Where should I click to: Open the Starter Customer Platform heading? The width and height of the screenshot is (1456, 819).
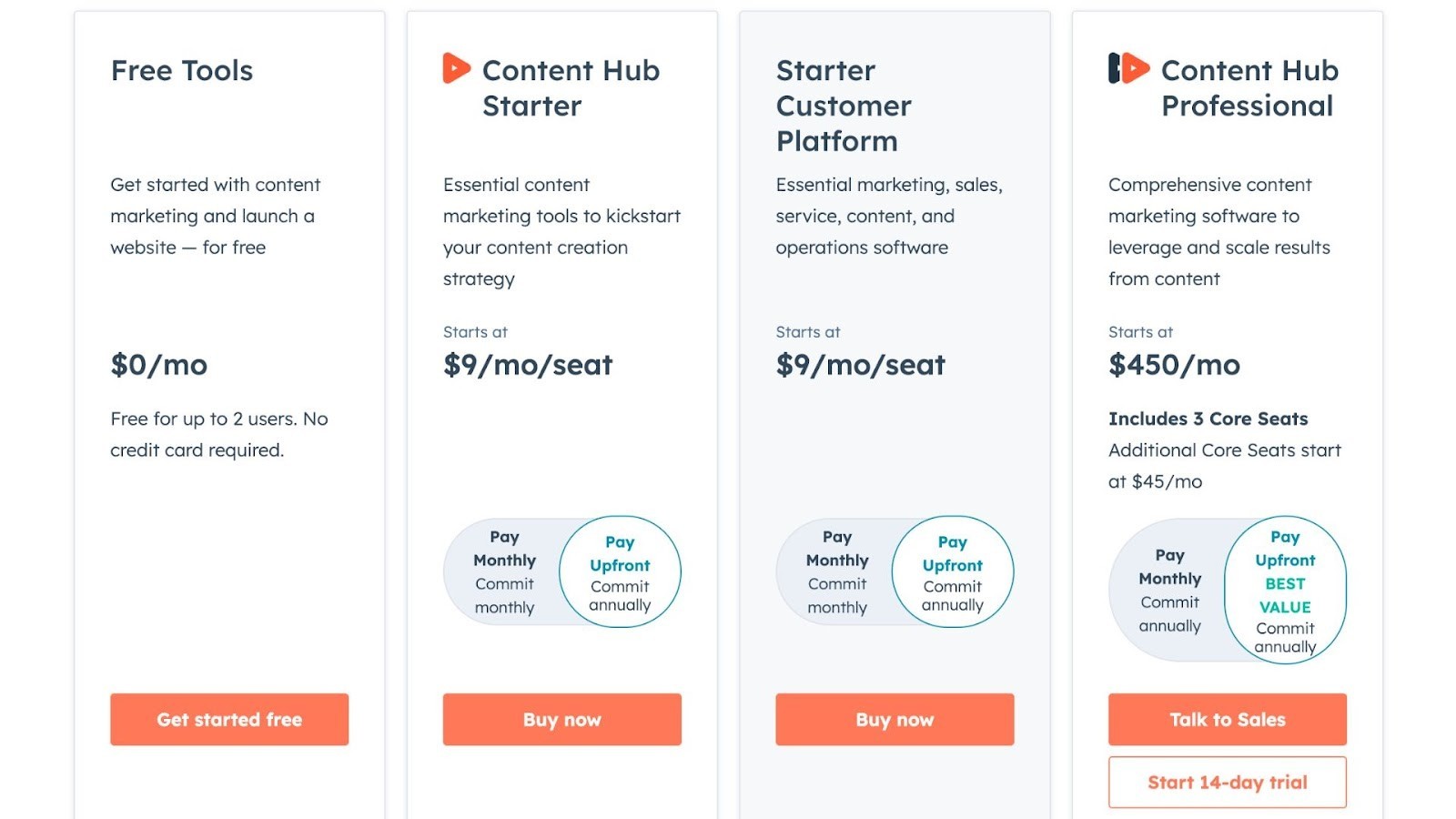click(x=843, y=106)
